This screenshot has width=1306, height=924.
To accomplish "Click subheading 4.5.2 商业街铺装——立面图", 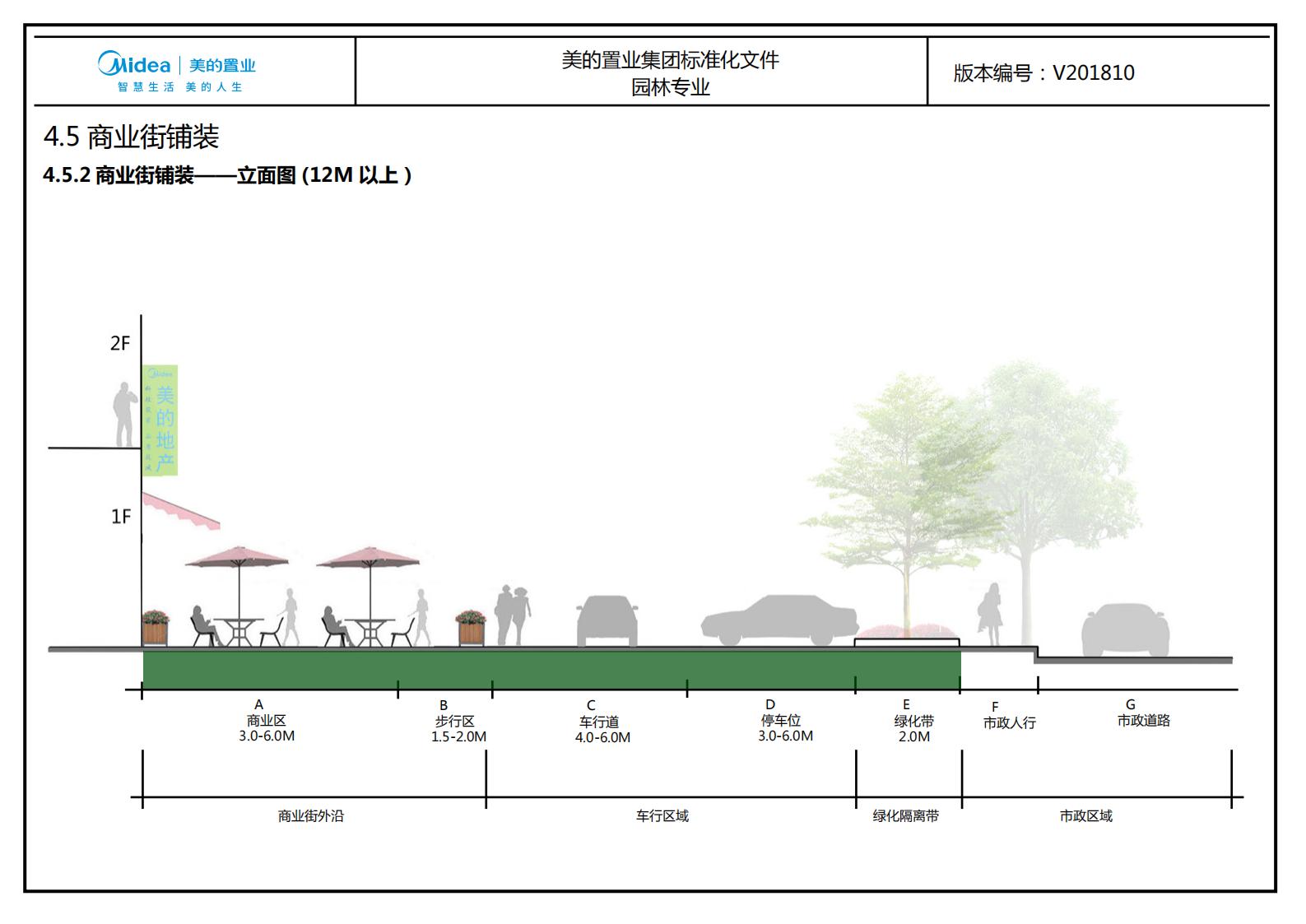I will point(227,175).
